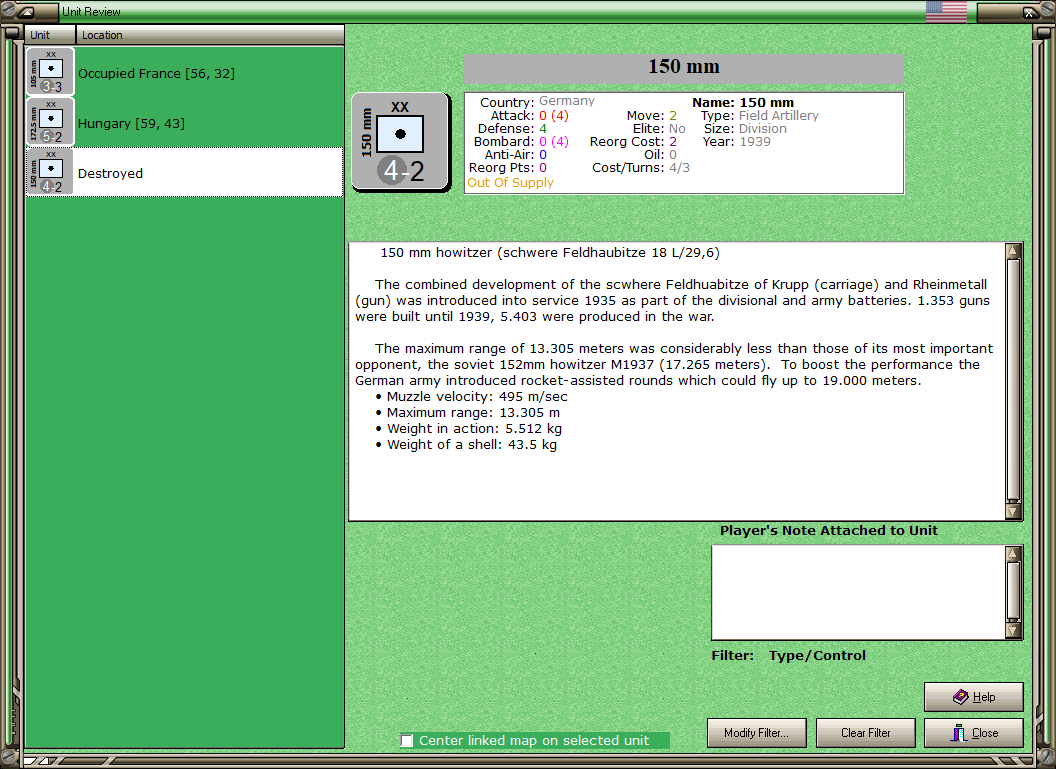
Task: Open the Modify Filter dialog
Action: [x=756, y=733]
